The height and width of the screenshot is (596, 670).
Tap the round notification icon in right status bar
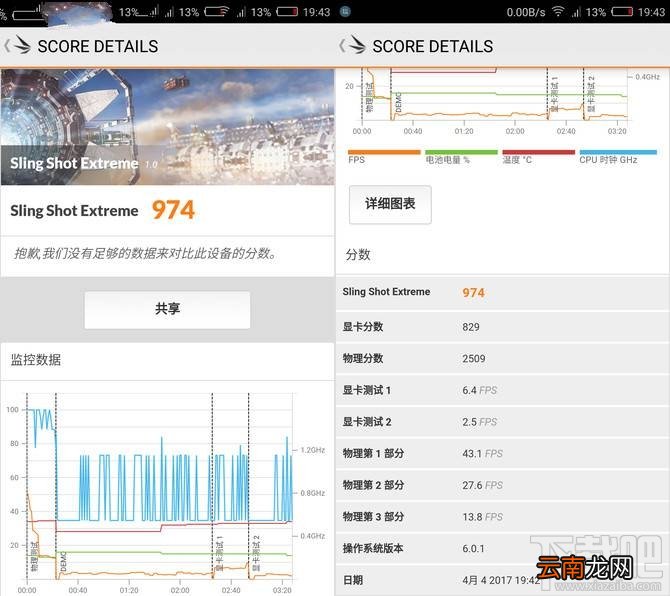(x=345, y=12)
